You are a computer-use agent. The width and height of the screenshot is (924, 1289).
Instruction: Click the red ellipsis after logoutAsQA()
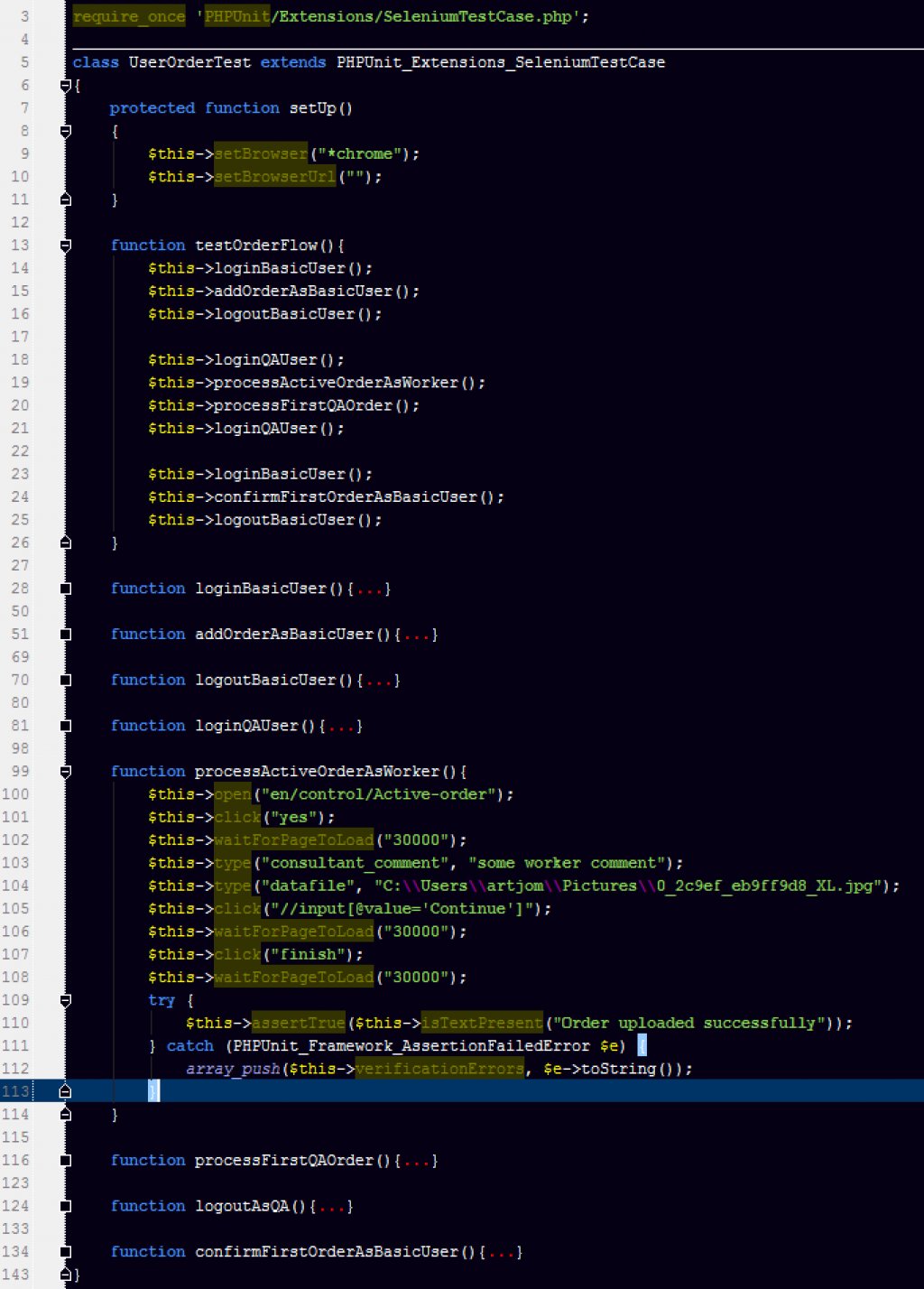click(x=331, y=1207)
